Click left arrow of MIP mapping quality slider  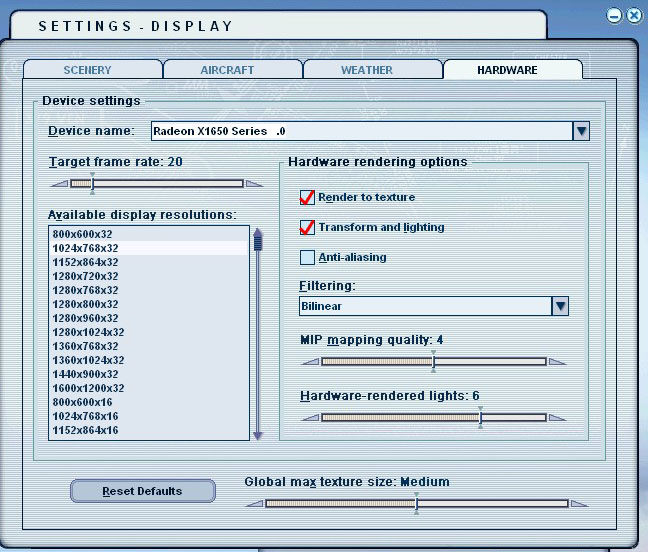[x=309, y=362]
